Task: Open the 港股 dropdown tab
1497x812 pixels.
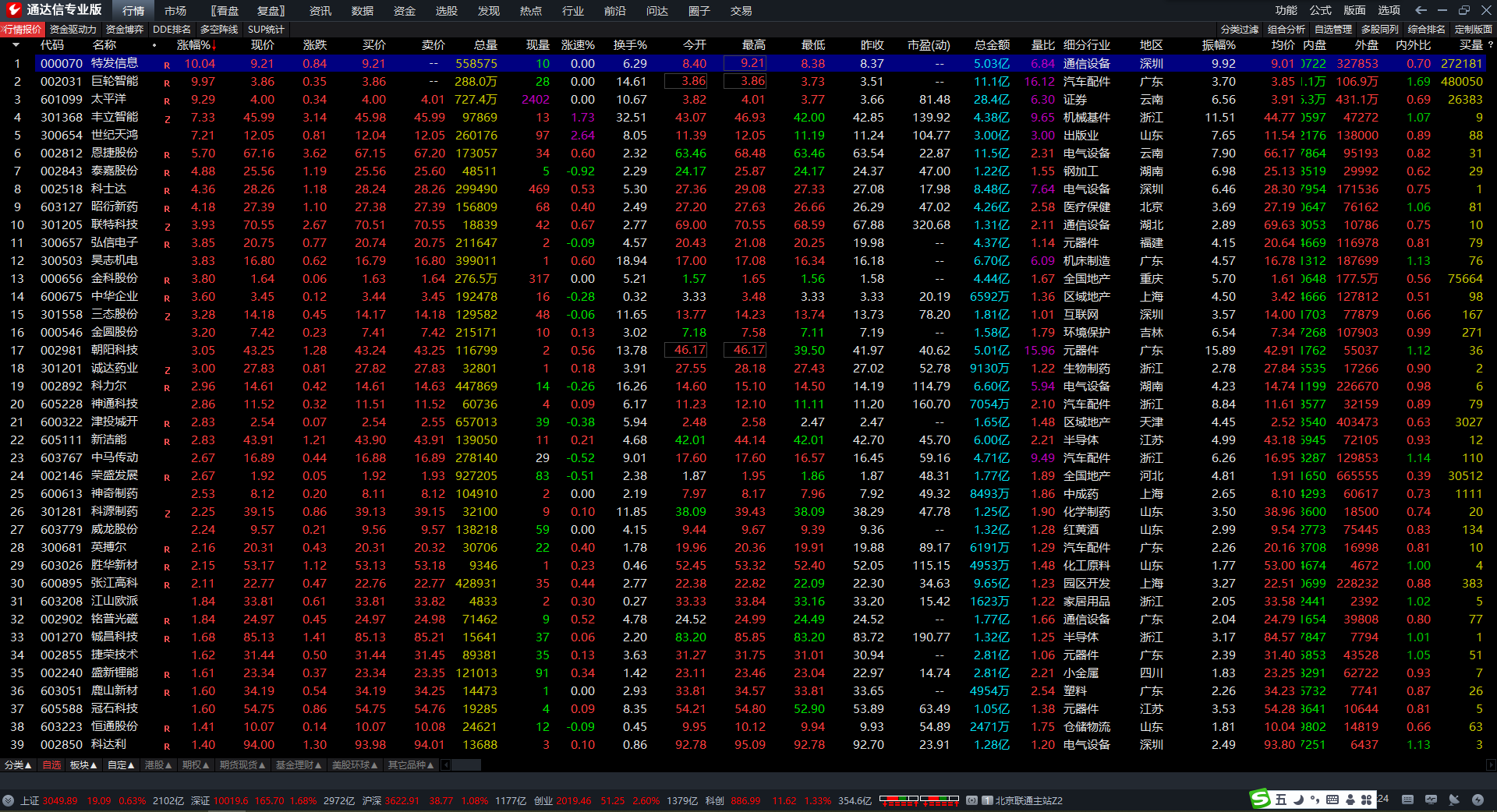Action: (158, 765)
